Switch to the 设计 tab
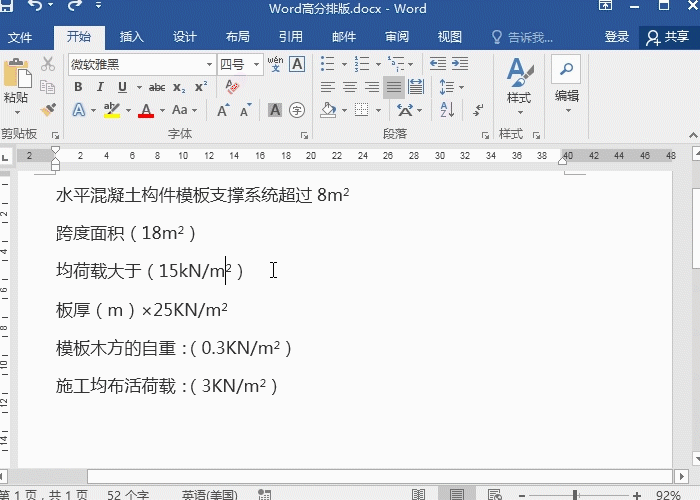This screenshot has height=500, width=700. point(184,37)
